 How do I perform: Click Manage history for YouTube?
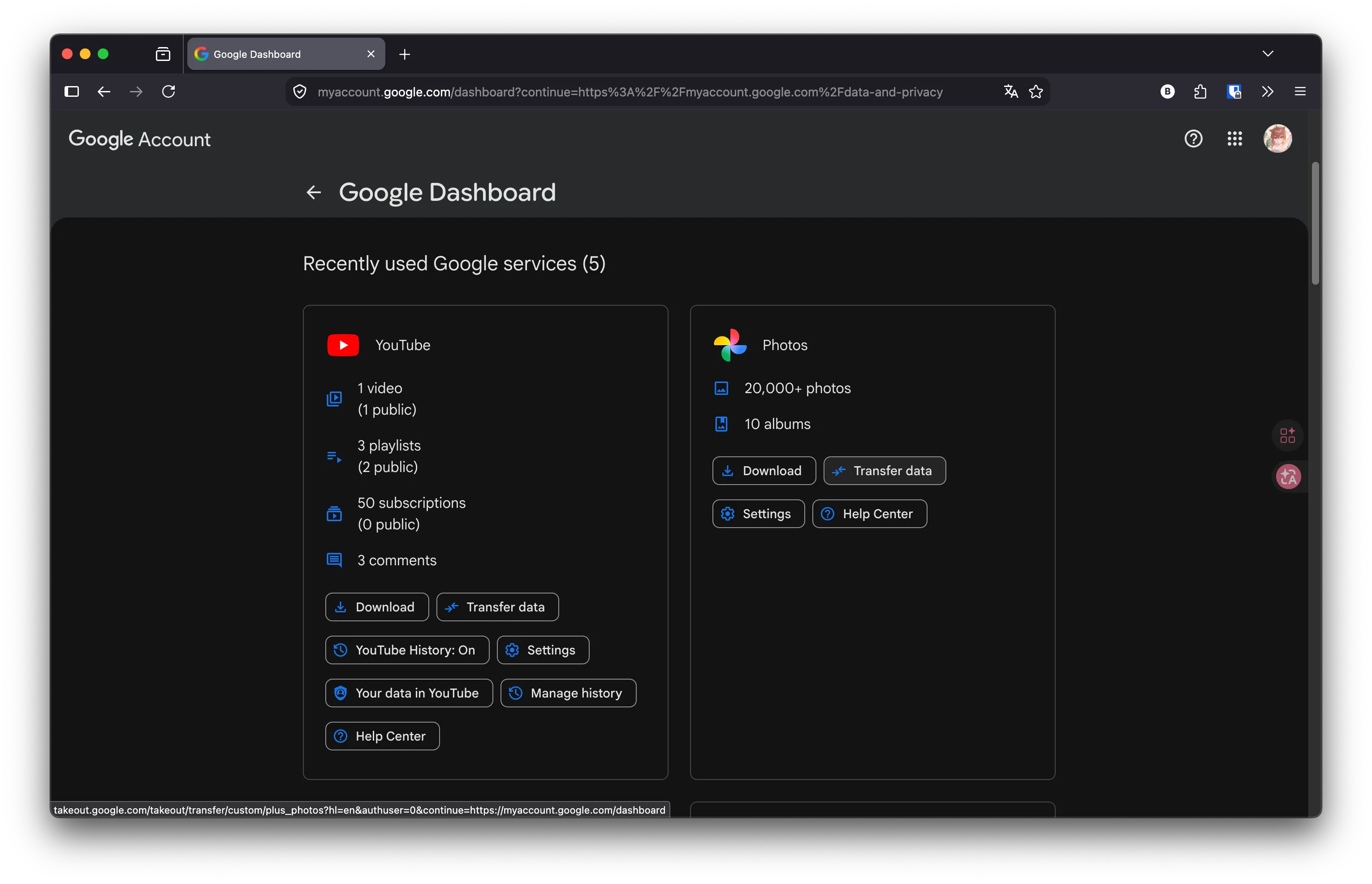568,693
